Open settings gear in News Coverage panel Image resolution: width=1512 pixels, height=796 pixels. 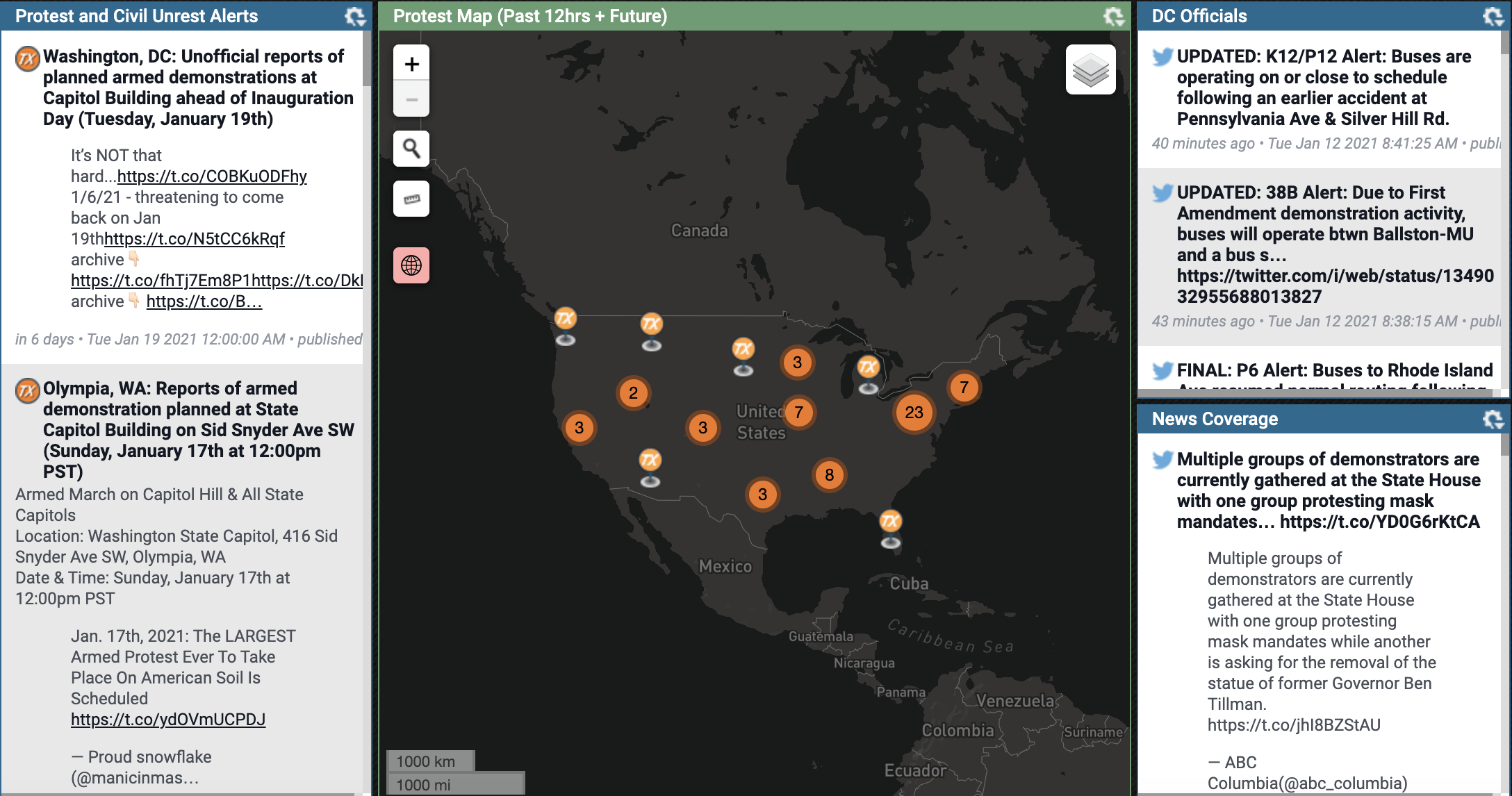pos(1493,419)
